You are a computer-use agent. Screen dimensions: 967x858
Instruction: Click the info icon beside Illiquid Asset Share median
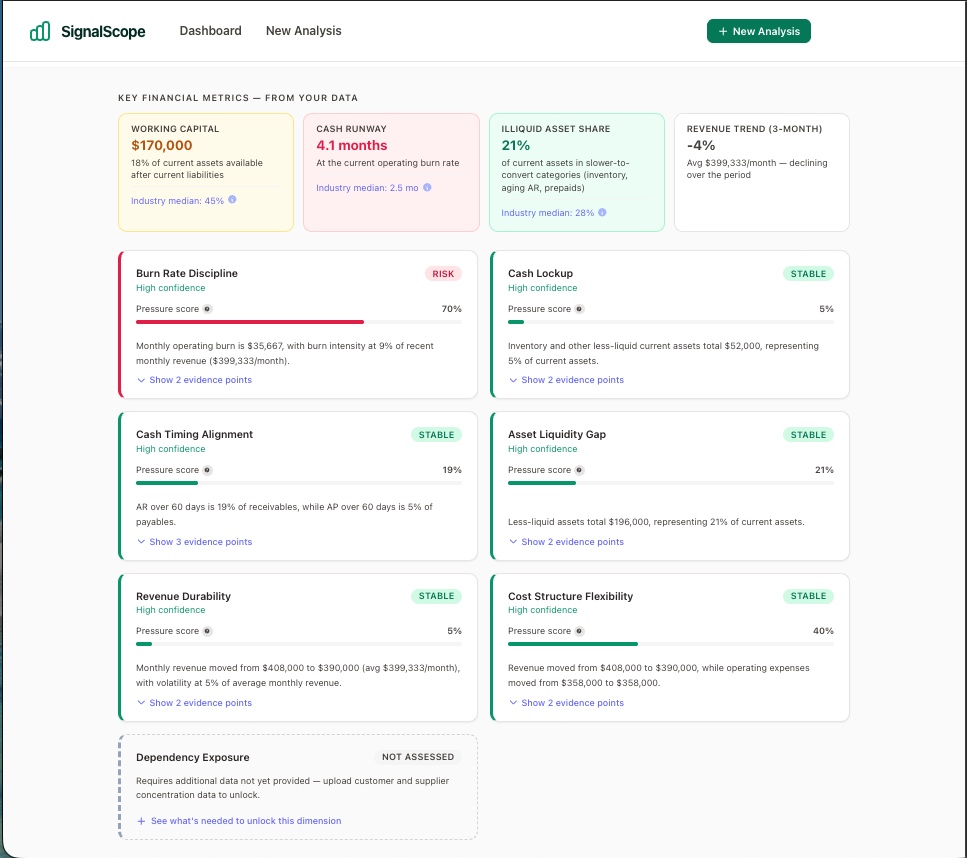[x=603, y=212]
